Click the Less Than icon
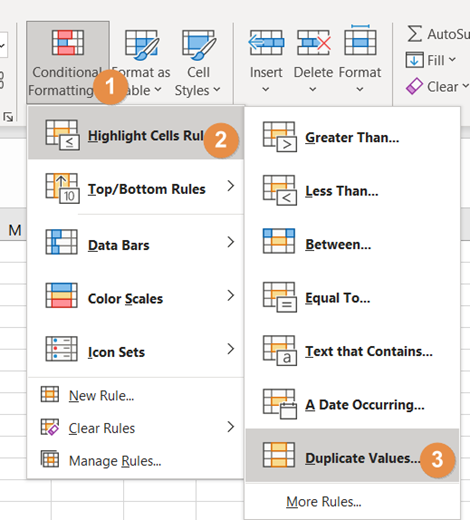 click(x=280, y=191)
